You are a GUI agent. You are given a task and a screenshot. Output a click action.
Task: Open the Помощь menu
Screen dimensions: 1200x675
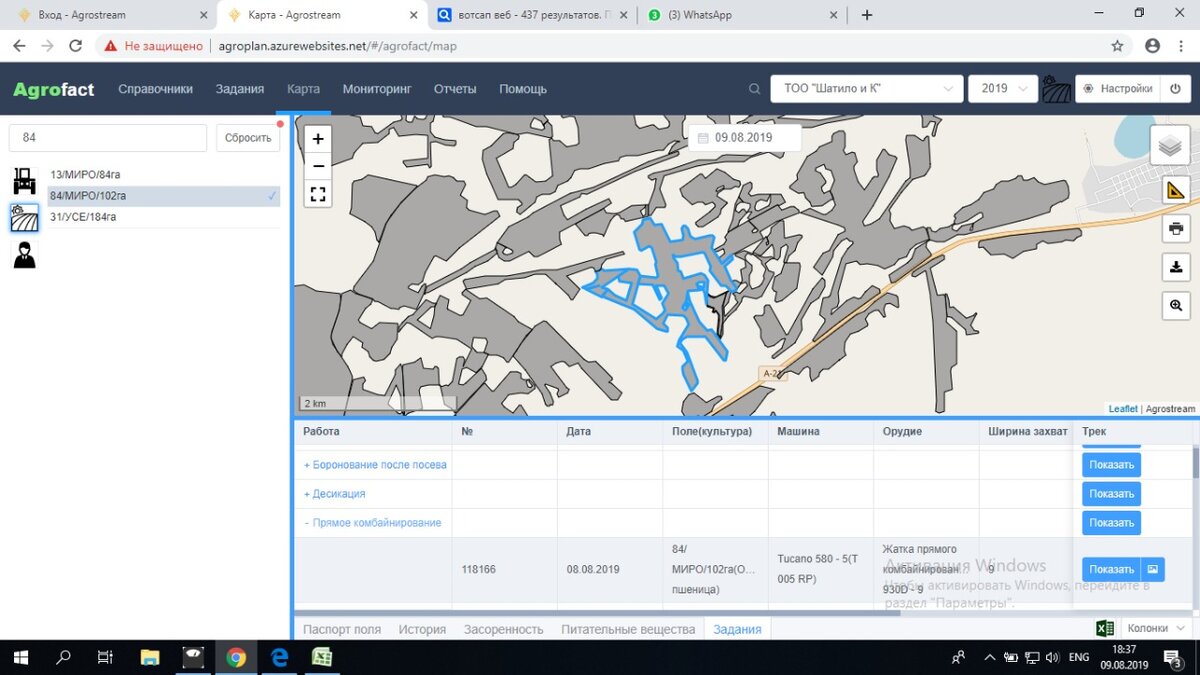[x=523, y=89]
